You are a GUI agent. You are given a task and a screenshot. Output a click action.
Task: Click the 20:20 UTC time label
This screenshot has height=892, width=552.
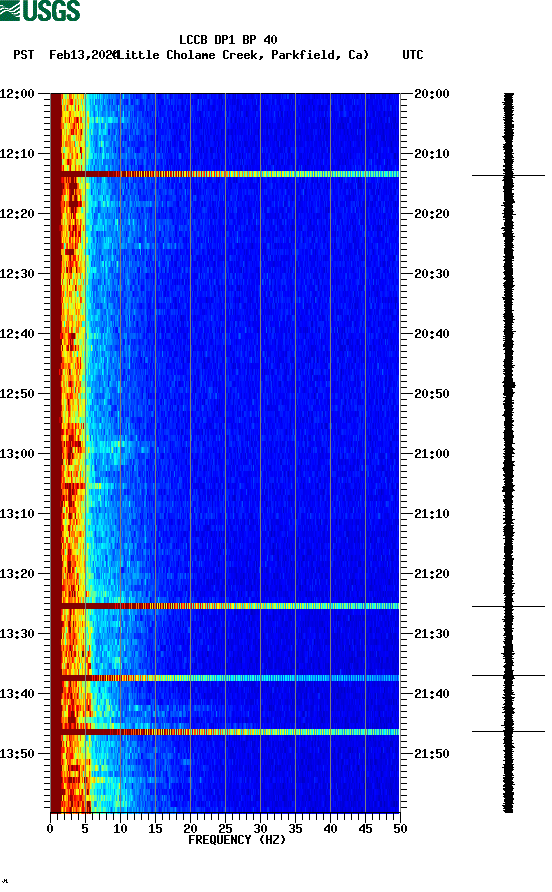pyautogui.click(x=432, y=214)
